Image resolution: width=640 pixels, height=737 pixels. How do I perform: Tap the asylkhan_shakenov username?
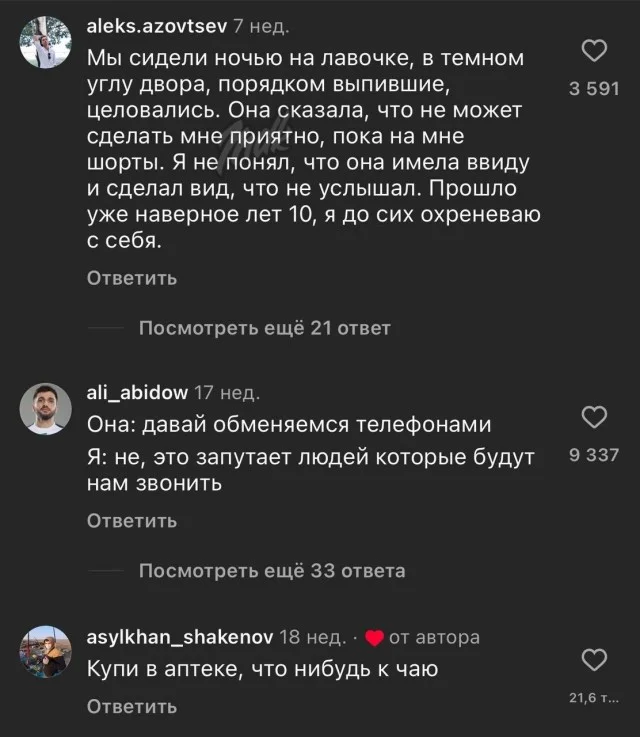click(180, 637)
